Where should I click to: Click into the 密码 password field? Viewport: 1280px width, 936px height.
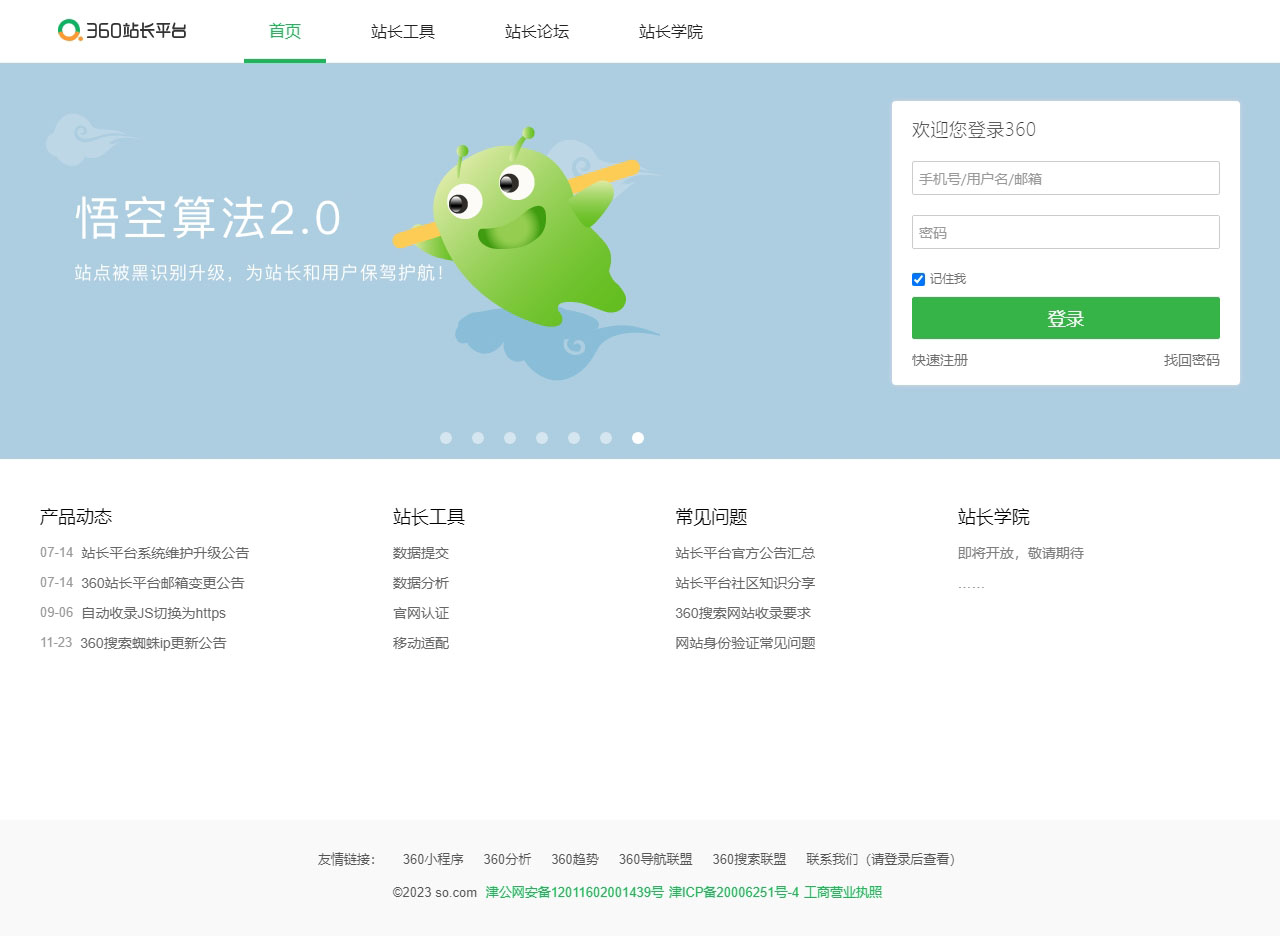click(x=1065, y=232)
